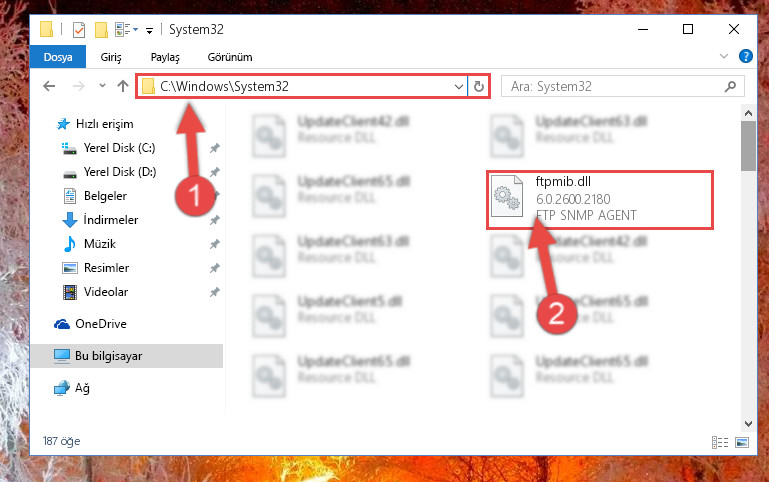Viewport: 769px width, 482px height.
Task: Create new folder from quick access toolbar
Action: click(x=101, y=30)
